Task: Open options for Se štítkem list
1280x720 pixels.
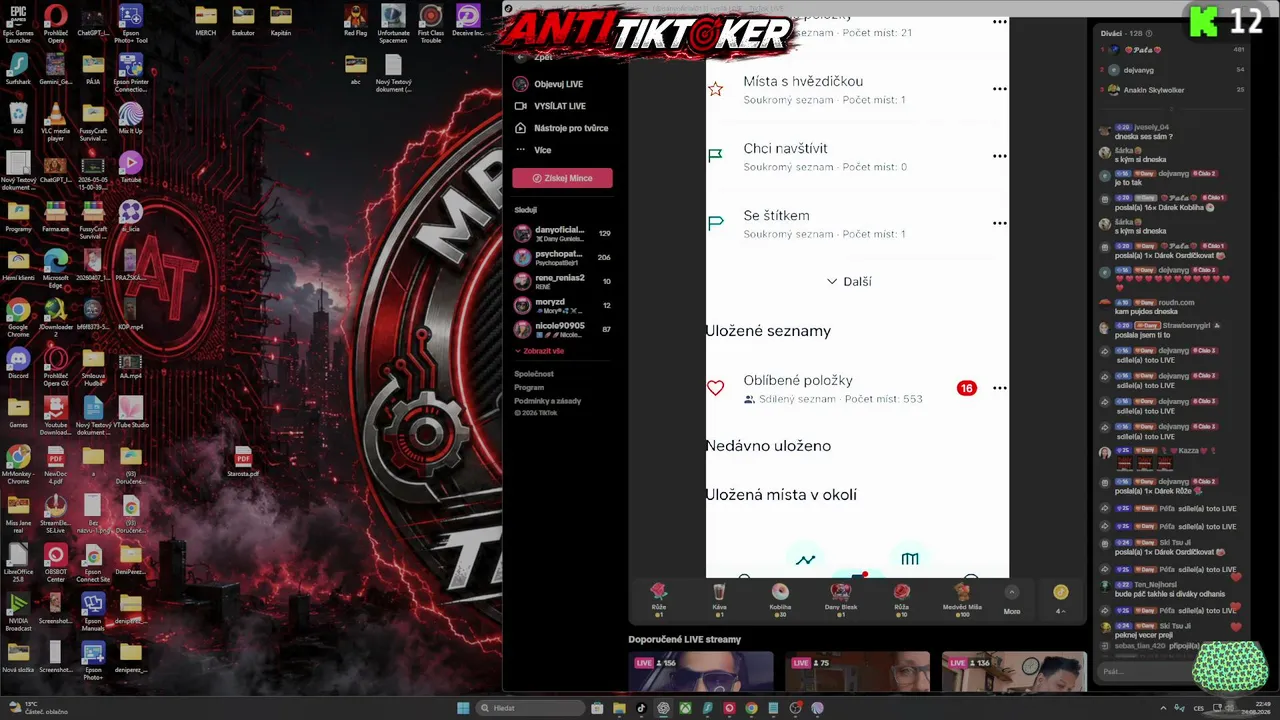Action: pos(999,223)
